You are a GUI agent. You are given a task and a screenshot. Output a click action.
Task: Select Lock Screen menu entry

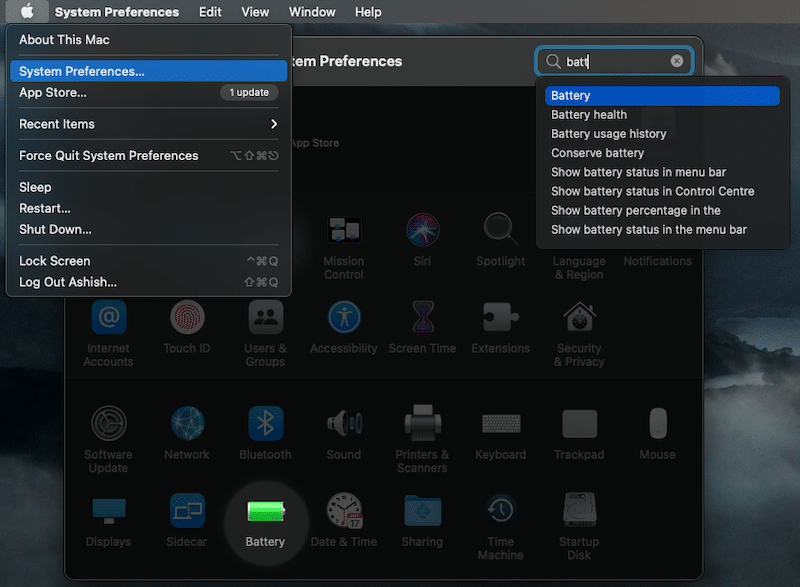(x=55, y=261)
